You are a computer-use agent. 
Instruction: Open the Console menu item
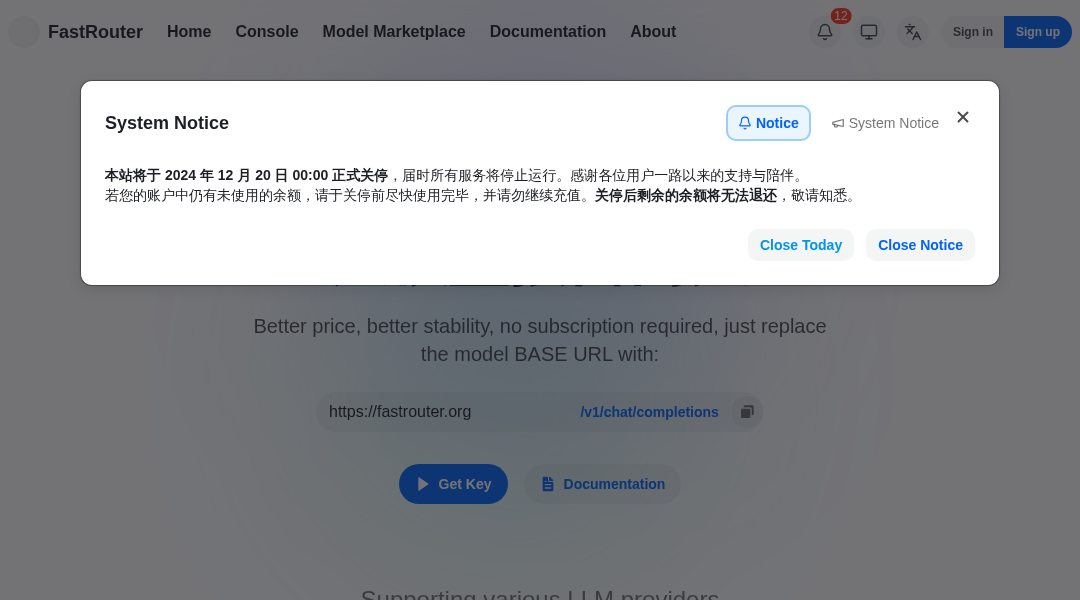(x=267, y=32)
